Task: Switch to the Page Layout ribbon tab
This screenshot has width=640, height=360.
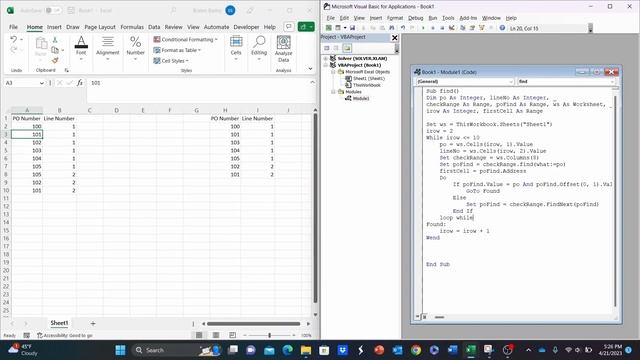Action: 100,27
